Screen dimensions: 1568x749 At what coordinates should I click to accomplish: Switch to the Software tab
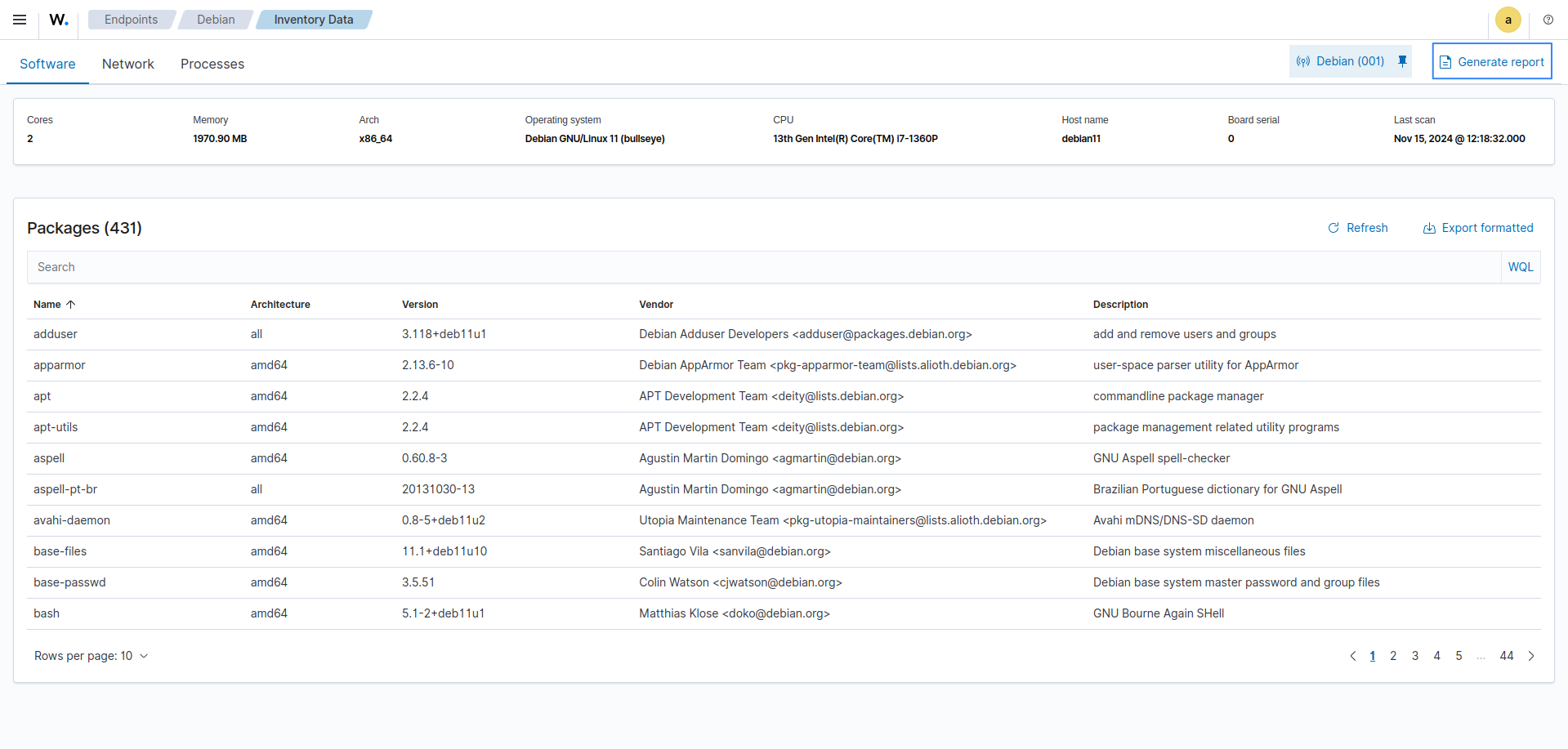pyautogui.click(x=47, y=64)
